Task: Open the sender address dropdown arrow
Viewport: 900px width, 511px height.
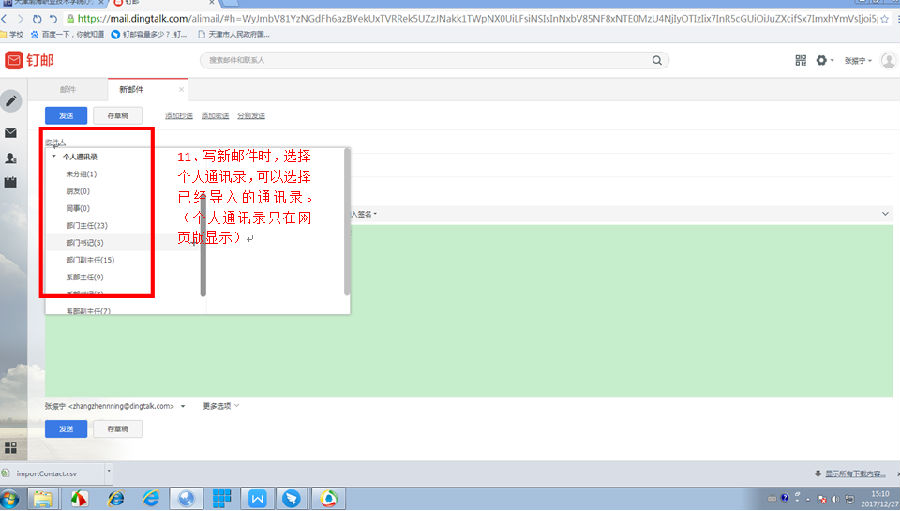Action: point(184,406)
